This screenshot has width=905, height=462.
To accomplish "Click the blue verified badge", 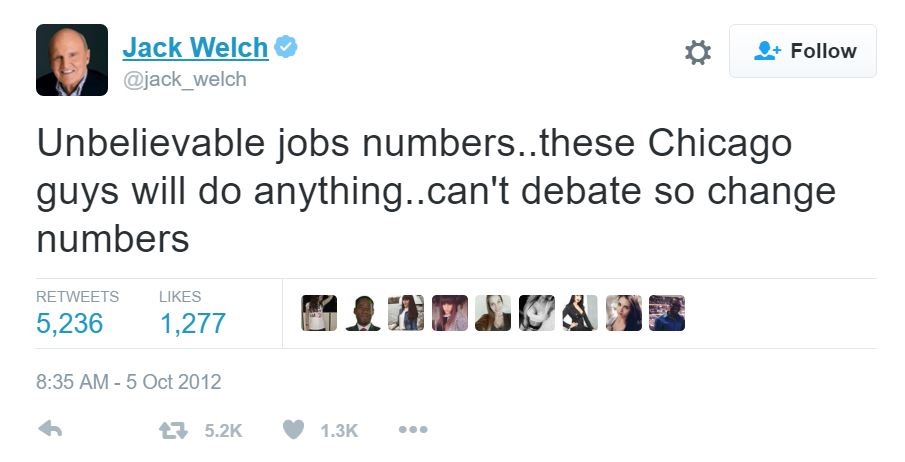I will click(286, 47).
